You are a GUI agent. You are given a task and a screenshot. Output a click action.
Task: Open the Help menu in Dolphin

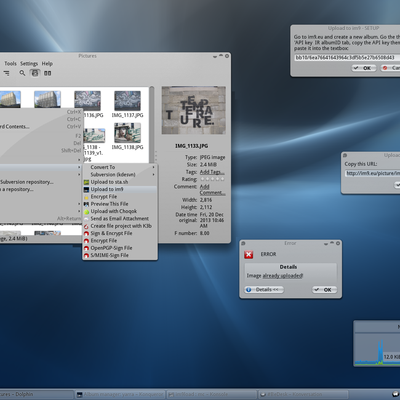[47, 63]
